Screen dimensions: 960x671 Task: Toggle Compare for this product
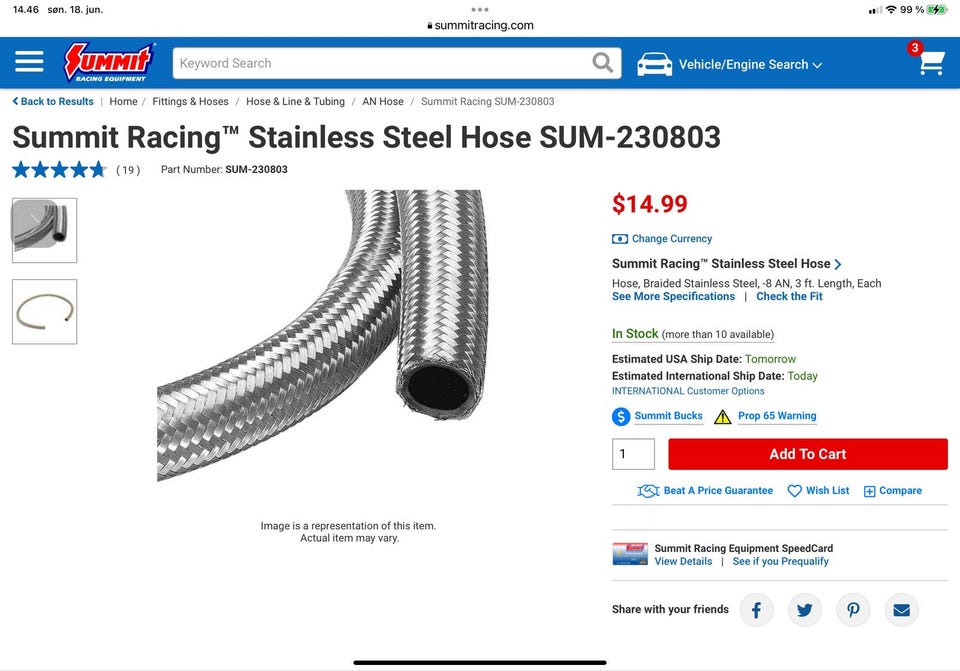(892, 491)
